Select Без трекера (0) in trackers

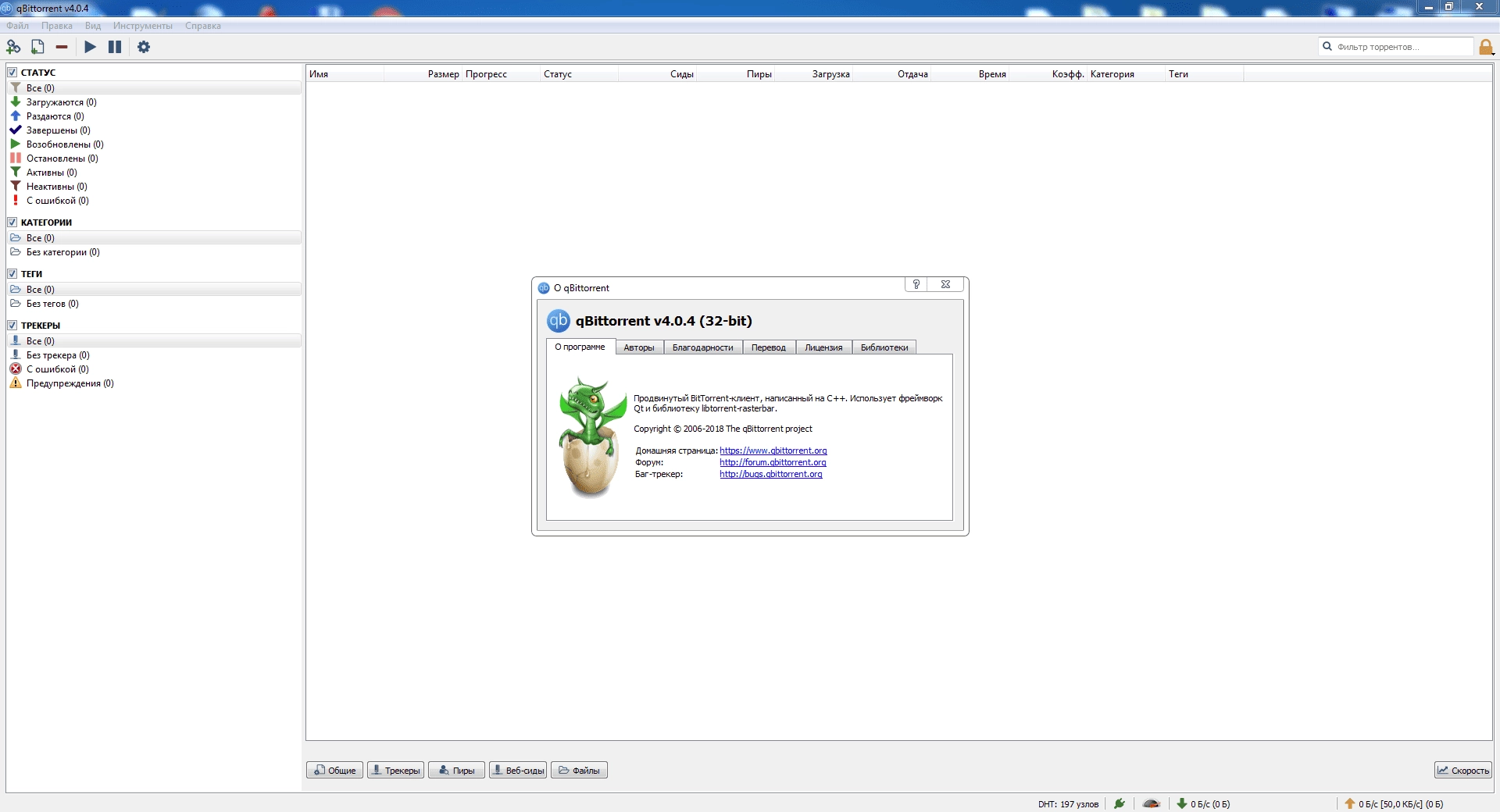154,355
